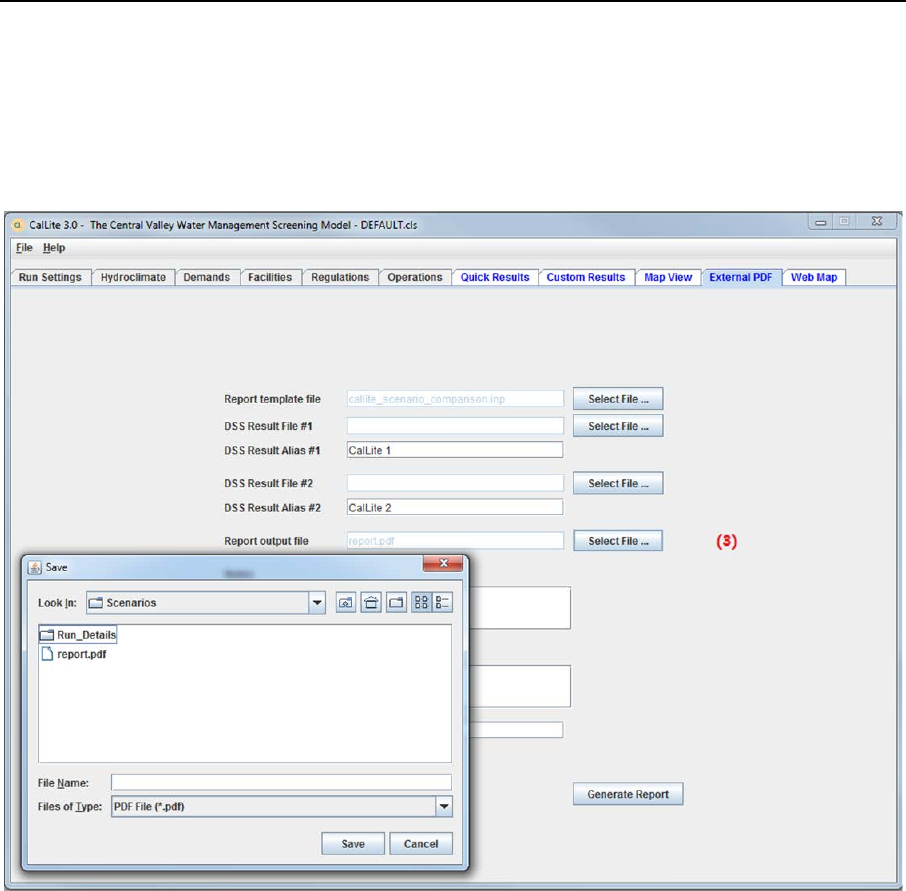Expand the Files of Type dropdown
The width and height of the screenshot is (906, 891).
(444, 807)
